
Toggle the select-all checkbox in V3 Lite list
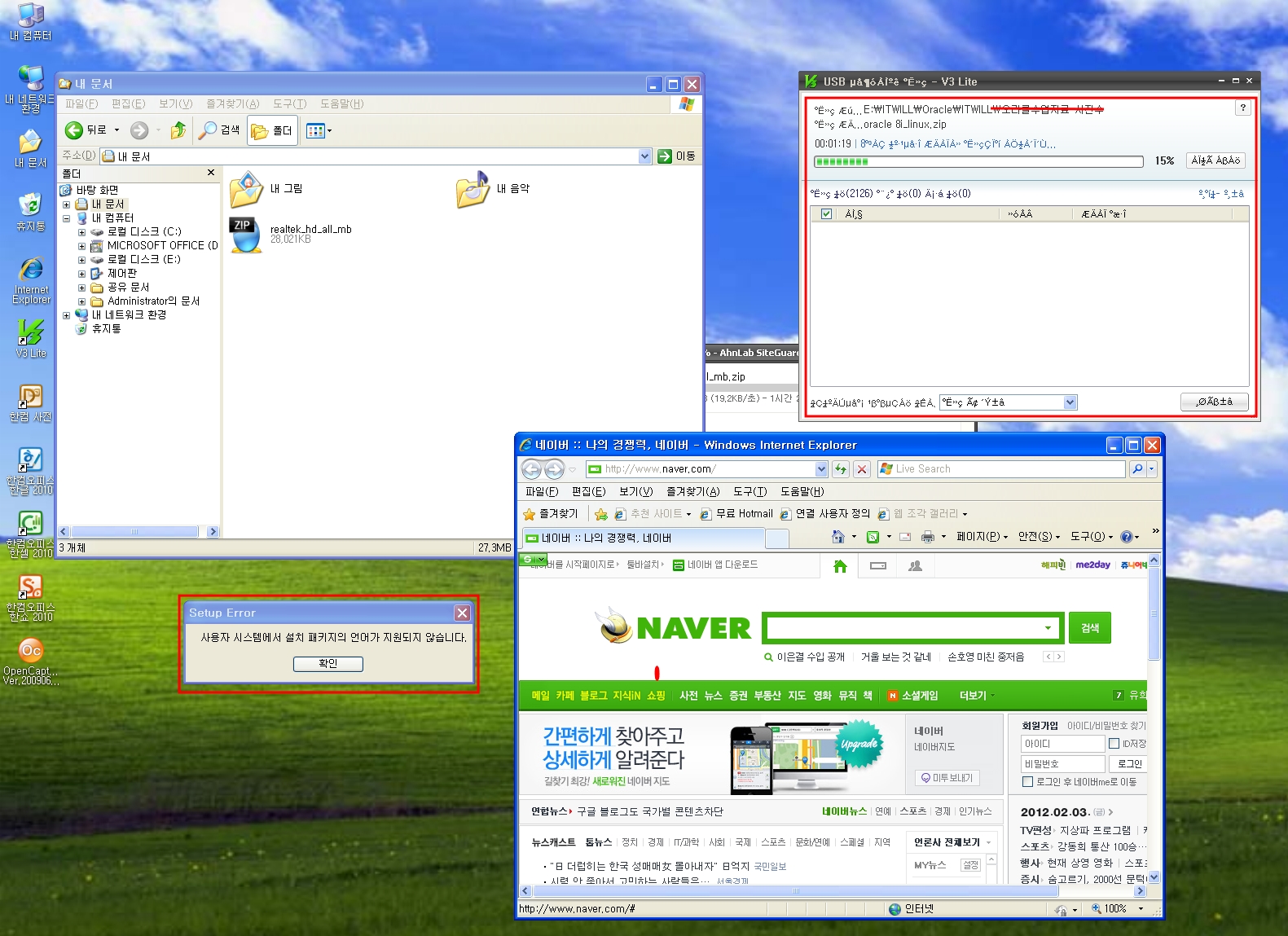coord(827,214)
